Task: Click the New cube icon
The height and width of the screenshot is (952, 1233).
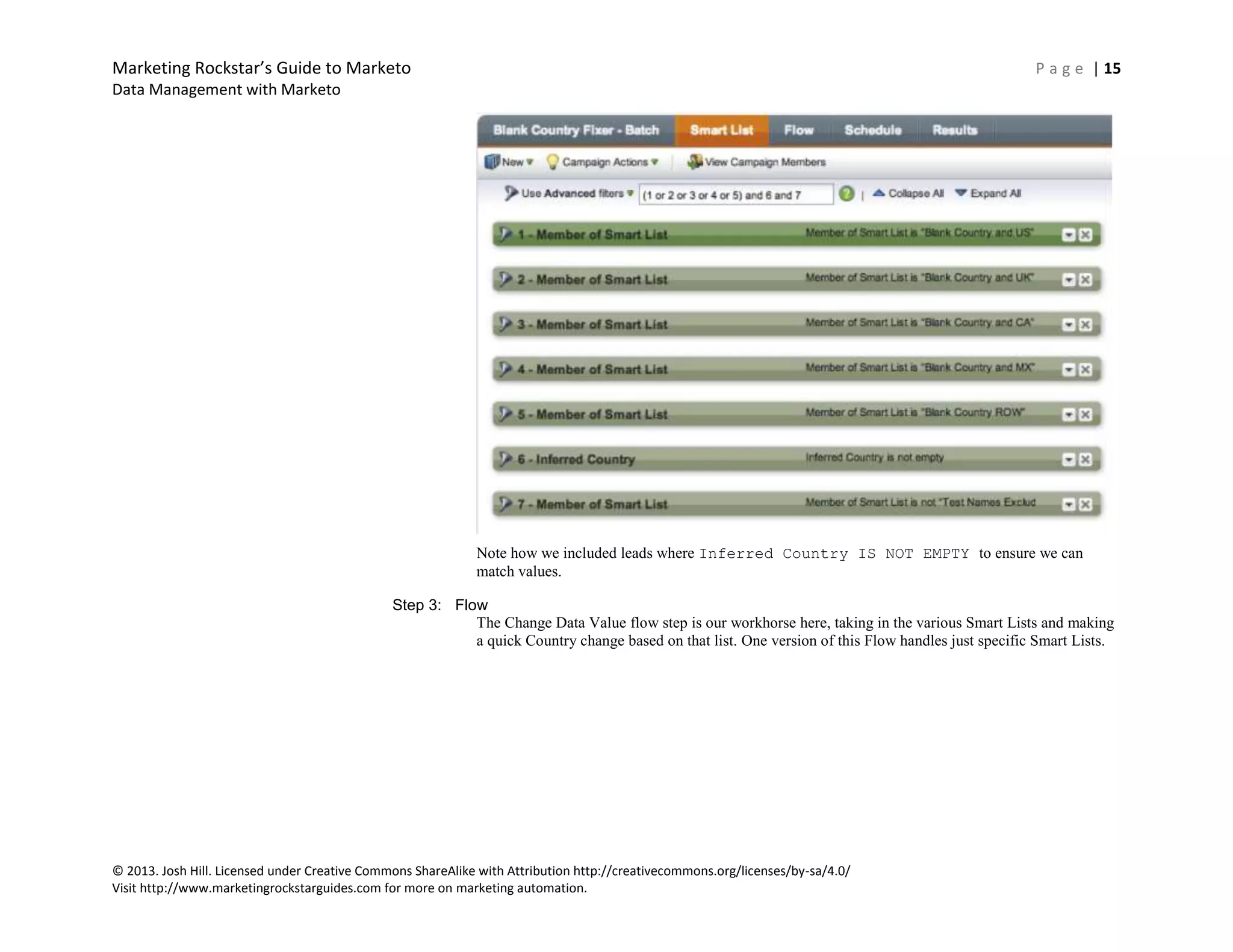Action: (x=492, y=162)
